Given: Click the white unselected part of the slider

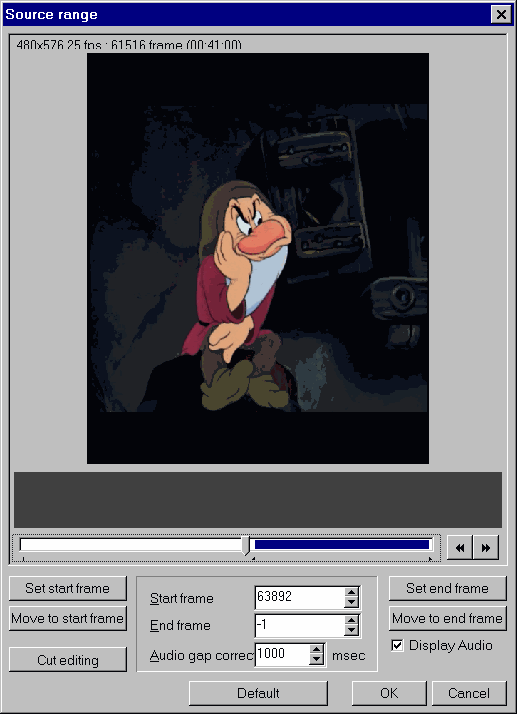Looking at the screenshot, I should pyautogui.click(x=132, y=545).
